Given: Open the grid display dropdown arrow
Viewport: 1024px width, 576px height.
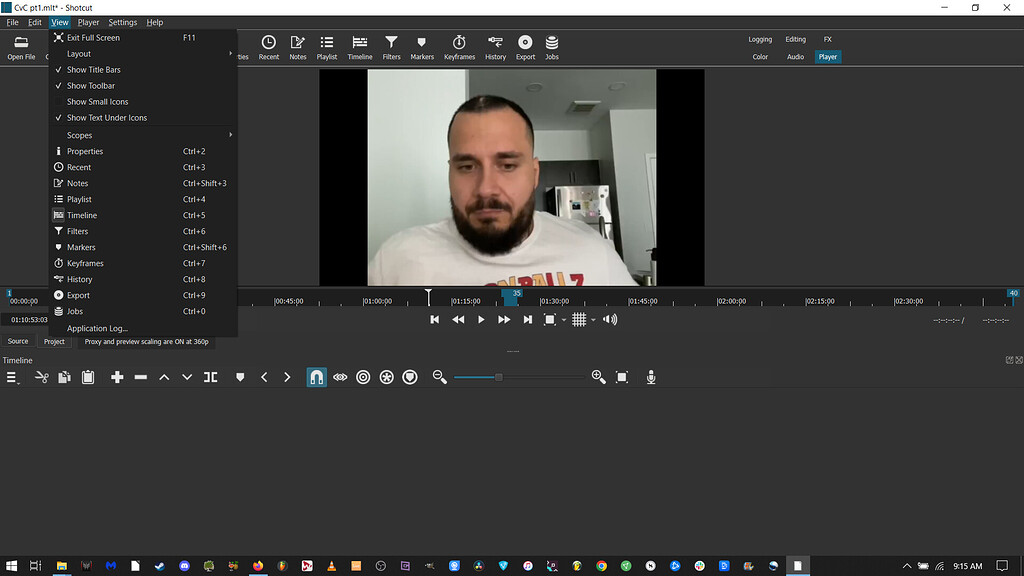Looking at the screenshot, I should [x=593, y=320].
